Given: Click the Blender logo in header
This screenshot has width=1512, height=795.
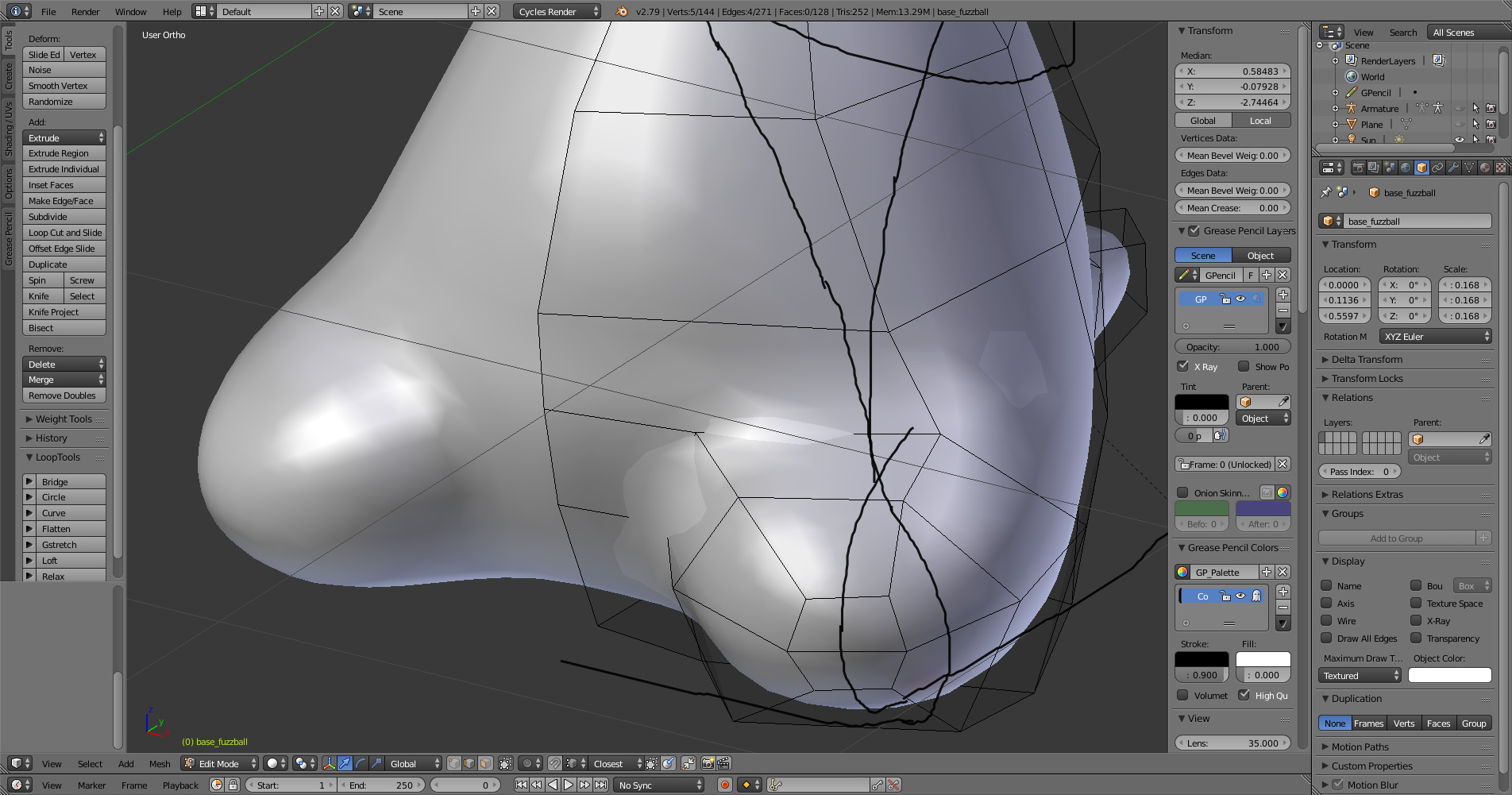Looking at the screenshot, I should (x=622, y=11).
